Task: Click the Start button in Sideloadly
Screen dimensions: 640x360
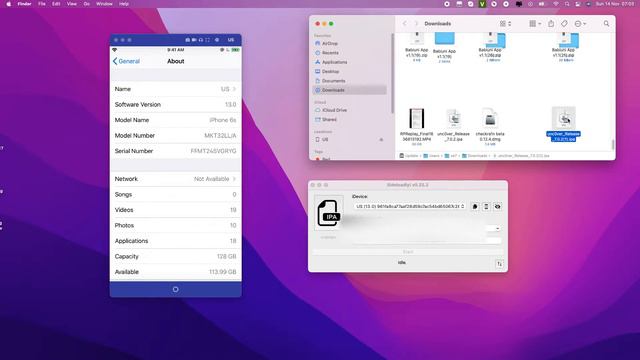Action: coord(408,252)
